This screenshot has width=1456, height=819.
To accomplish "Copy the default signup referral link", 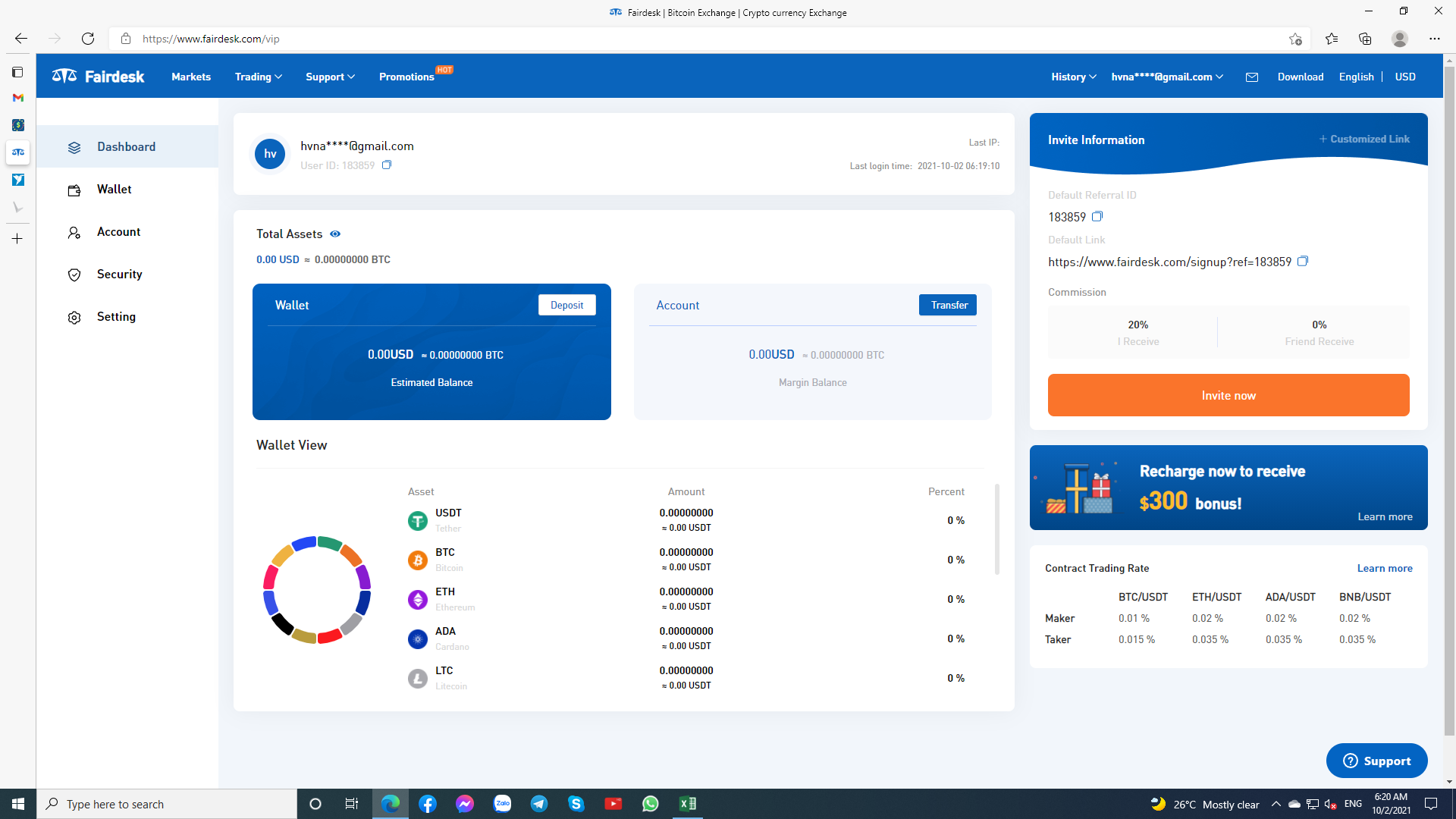I will (1302, 262).
